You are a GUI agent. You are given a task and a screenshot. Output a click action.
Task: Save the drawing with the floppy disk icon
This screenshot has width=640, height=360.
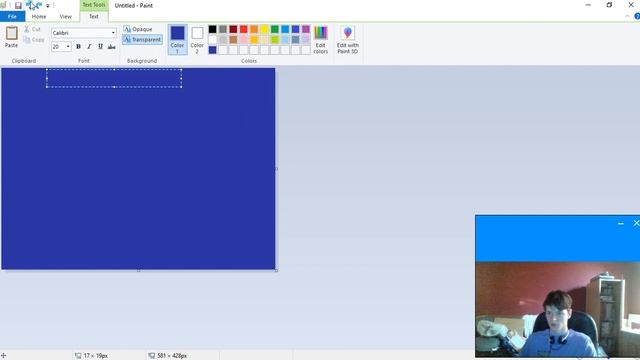(18, 5)
